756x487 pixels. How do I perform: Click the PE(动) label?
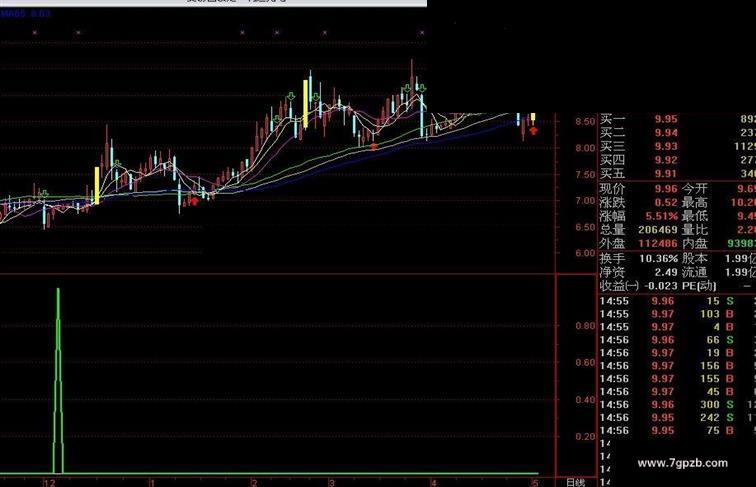click(699, 286)
